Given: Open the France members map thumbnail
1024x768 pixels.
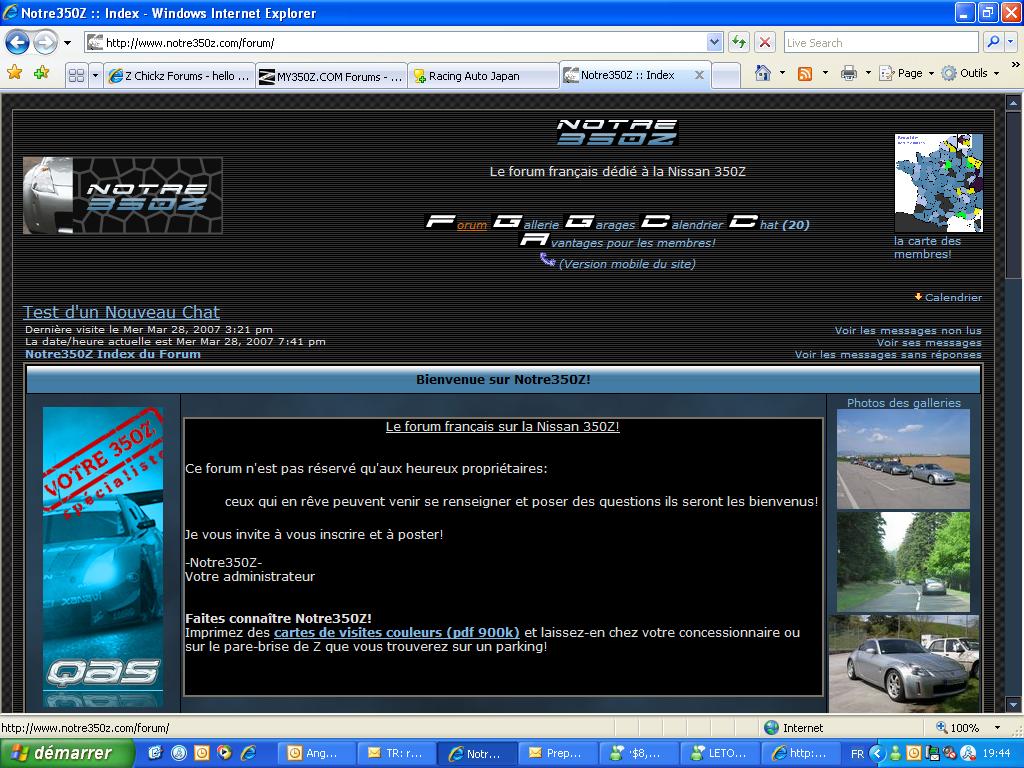Looking at the screenshot, I should point(938,183).
